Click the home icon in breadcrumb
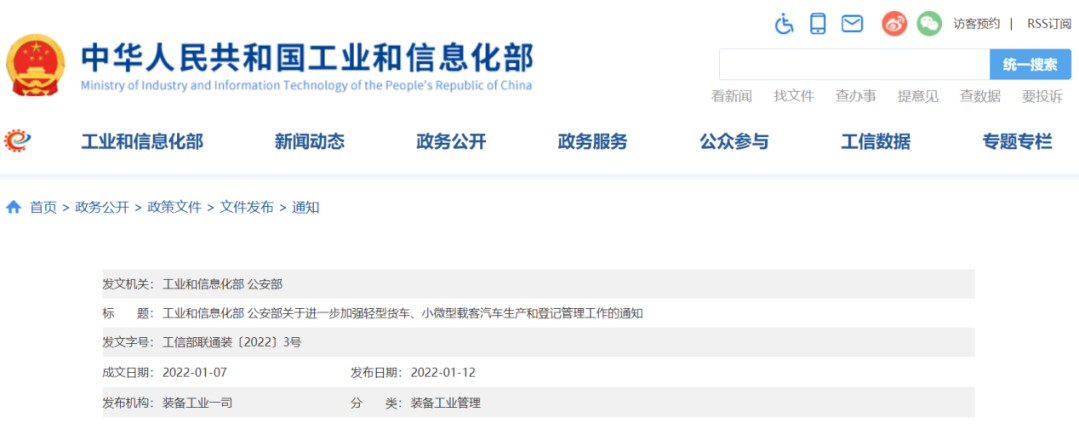 click(14, 207)
